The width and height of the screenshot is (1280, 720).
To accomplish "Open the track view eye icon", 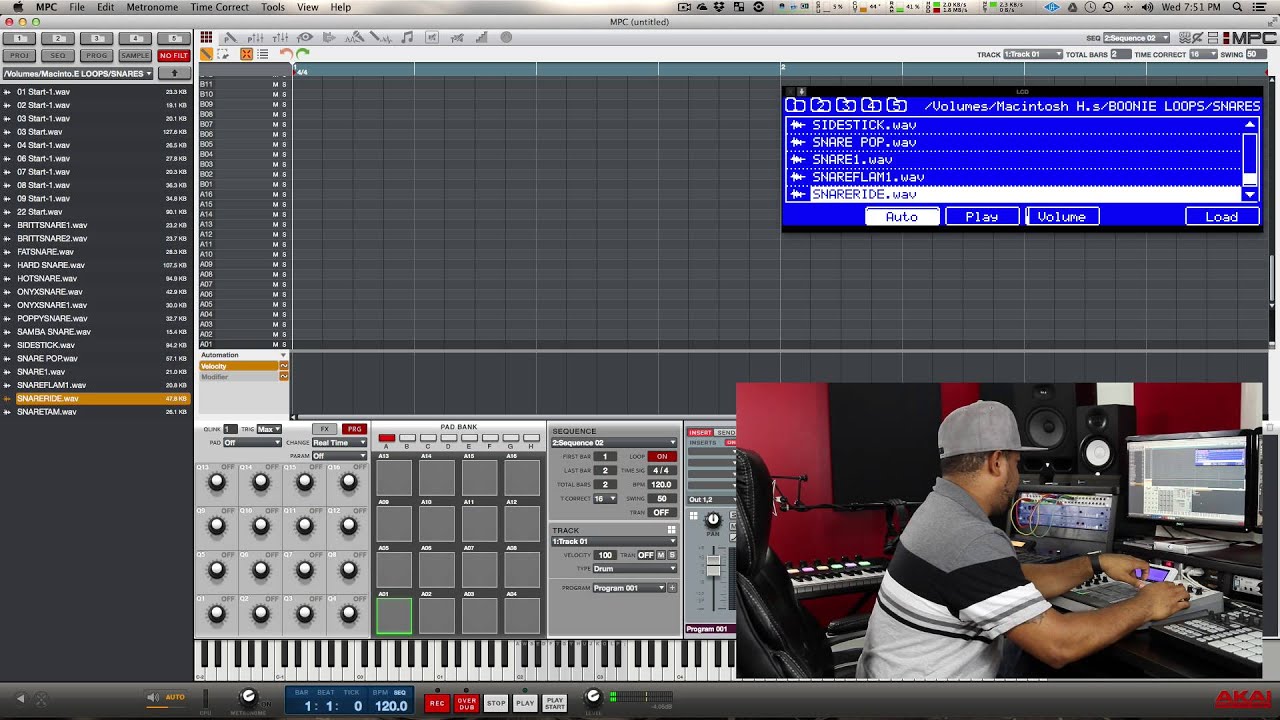I will coord(305,38).
